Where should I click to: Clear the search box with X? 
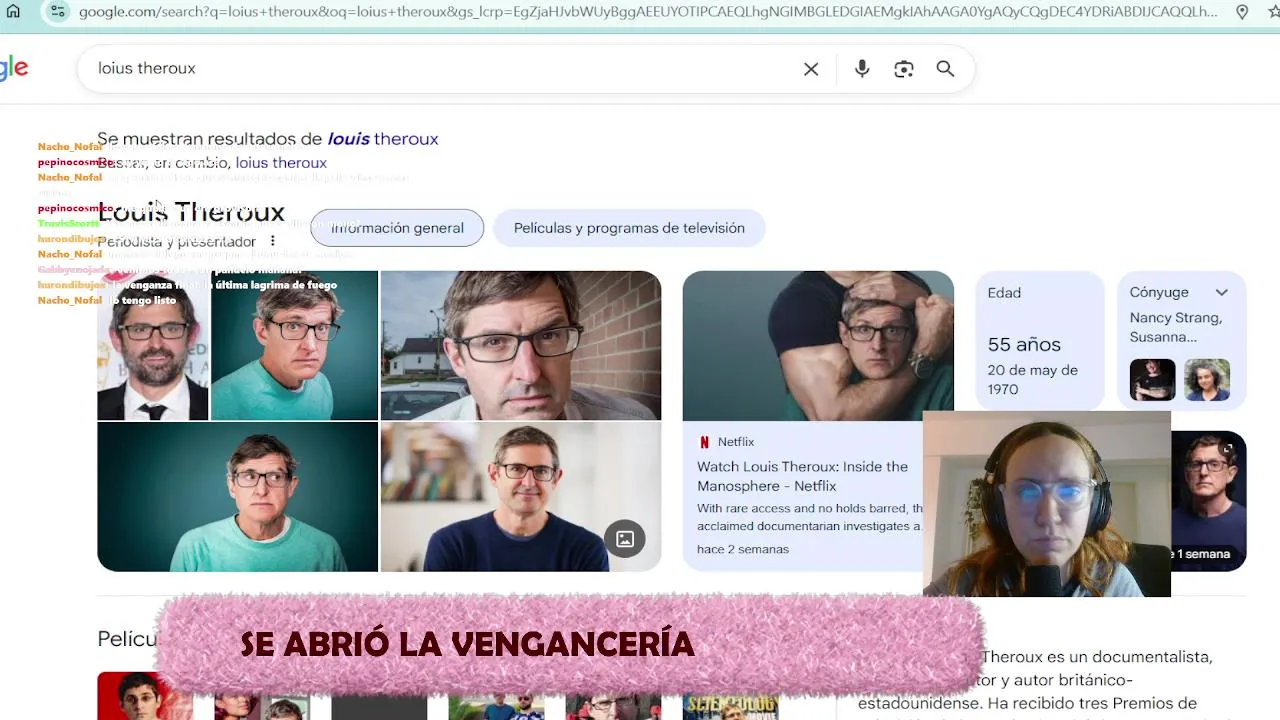pos(811,69)
